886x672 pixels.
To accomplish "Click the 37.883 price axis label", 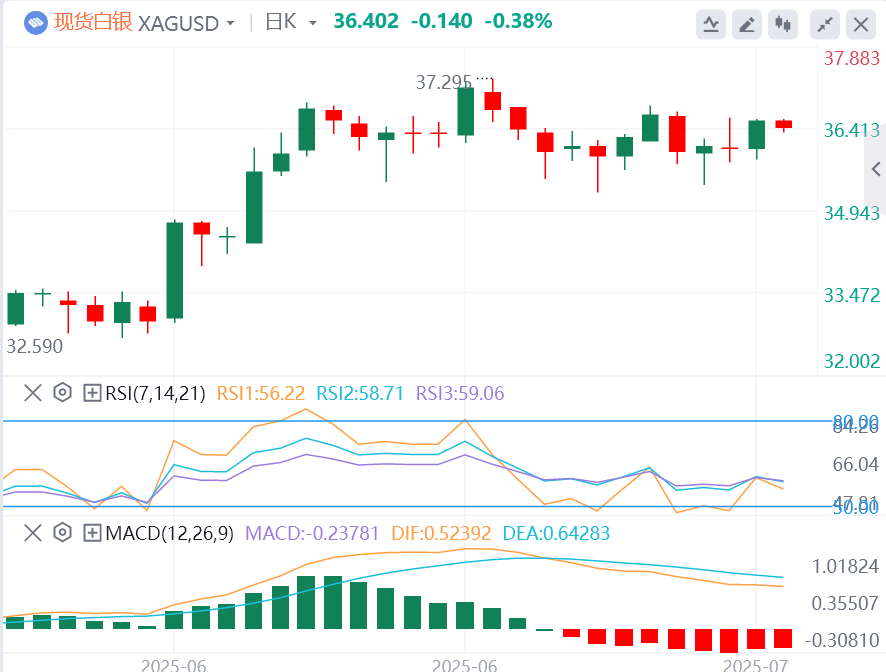I will click(x=852, y=58).
